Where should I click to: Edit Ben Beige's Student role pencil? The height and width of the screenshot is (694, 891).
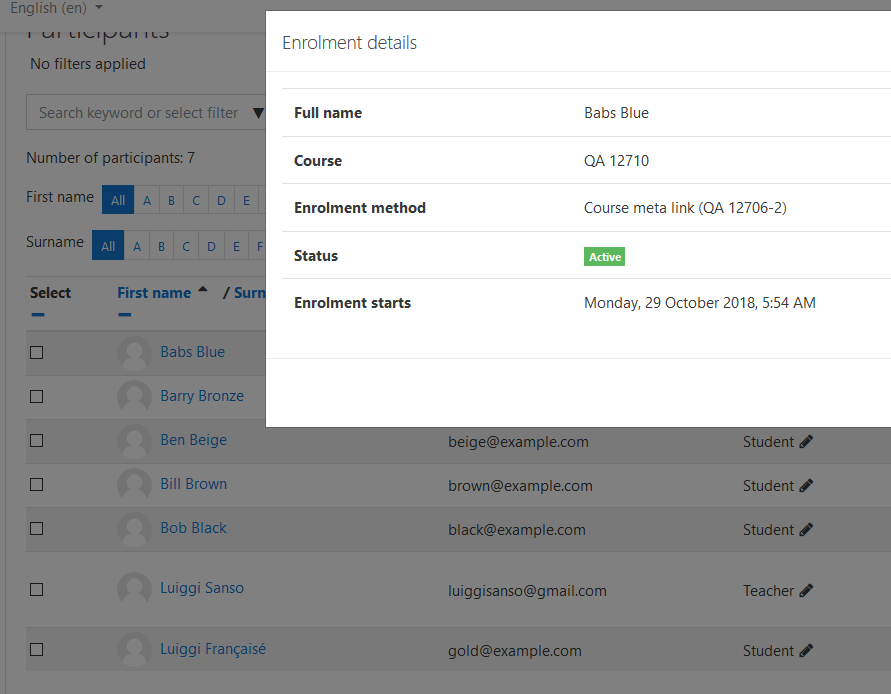[806, 442]
